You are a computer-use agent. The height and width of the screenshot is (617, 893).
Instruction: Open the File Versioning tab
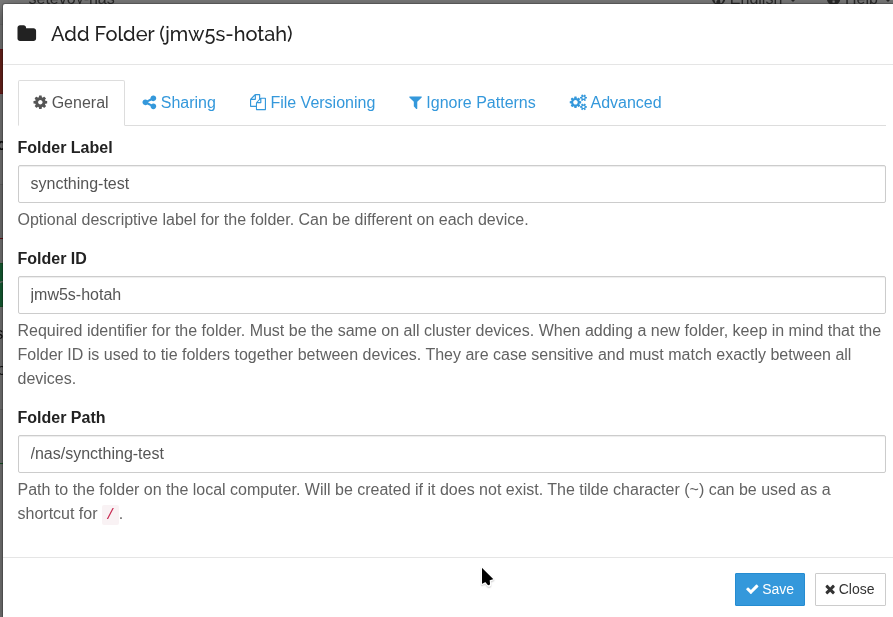click(312, 103)
